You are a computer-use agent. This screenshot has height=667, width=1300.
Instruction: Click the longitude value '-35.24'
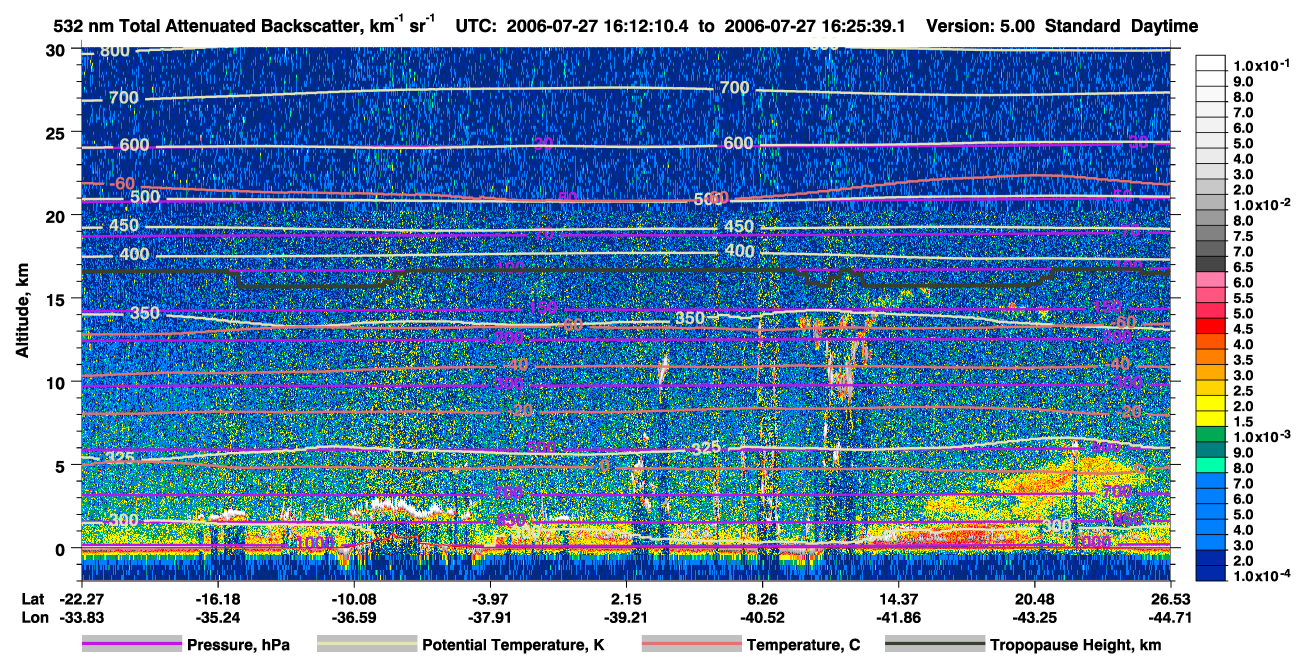click(217, 617)
